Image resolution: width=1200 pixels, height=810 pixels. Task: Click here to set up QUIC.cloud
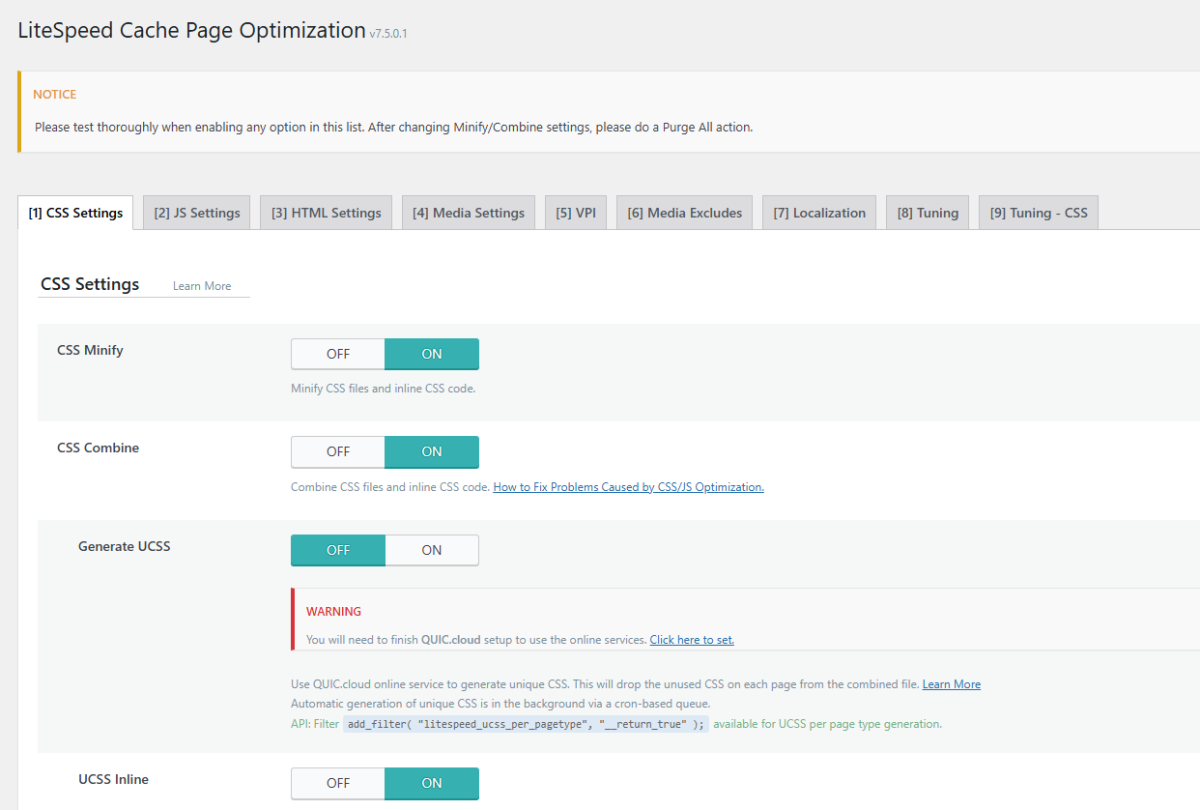(x=691, y=639)
